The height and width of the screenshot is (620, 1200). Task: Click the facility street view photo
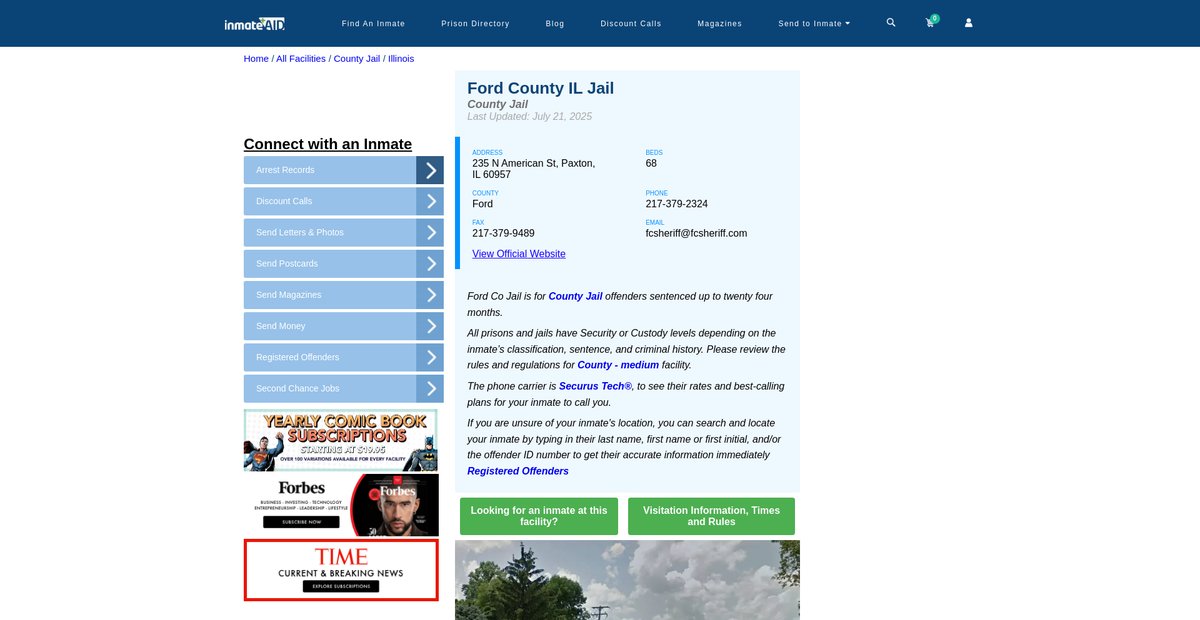[627, 580]
